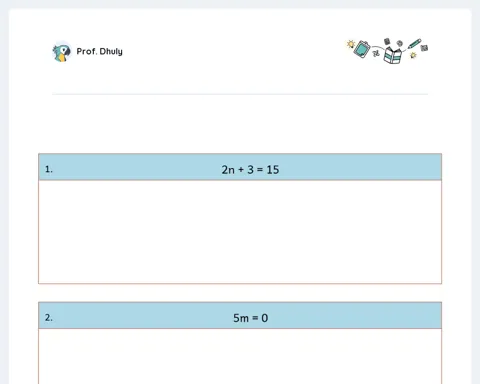Click the teal clipboard illustration
480x384 pixels.
coord(362,49)
